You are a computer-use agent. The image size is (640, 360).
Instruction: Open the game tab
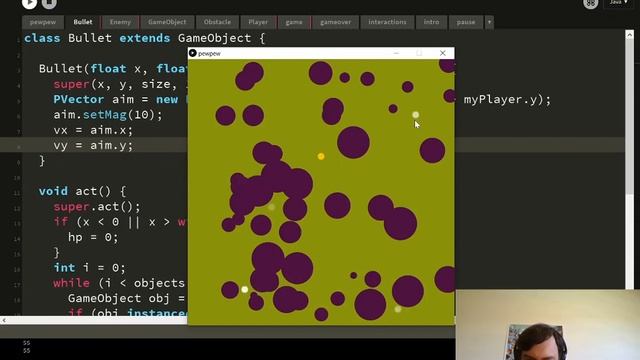[294, 22]
